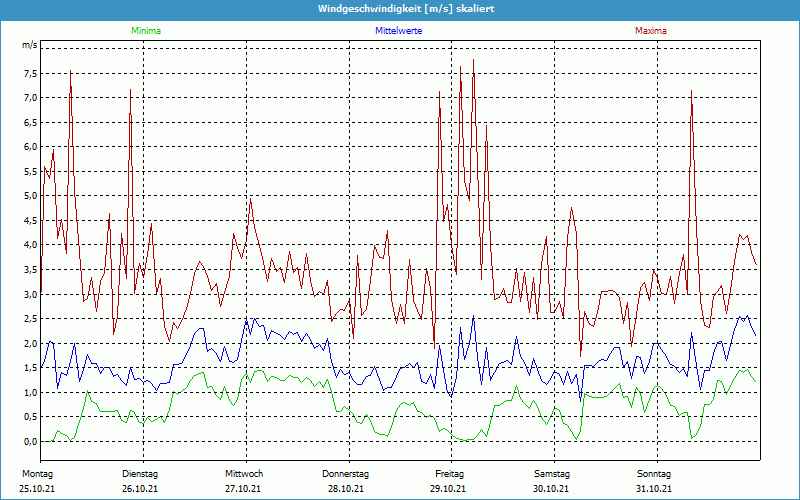Click the 31.10.21 date label
Screen dimensions: 800x500
654,489
